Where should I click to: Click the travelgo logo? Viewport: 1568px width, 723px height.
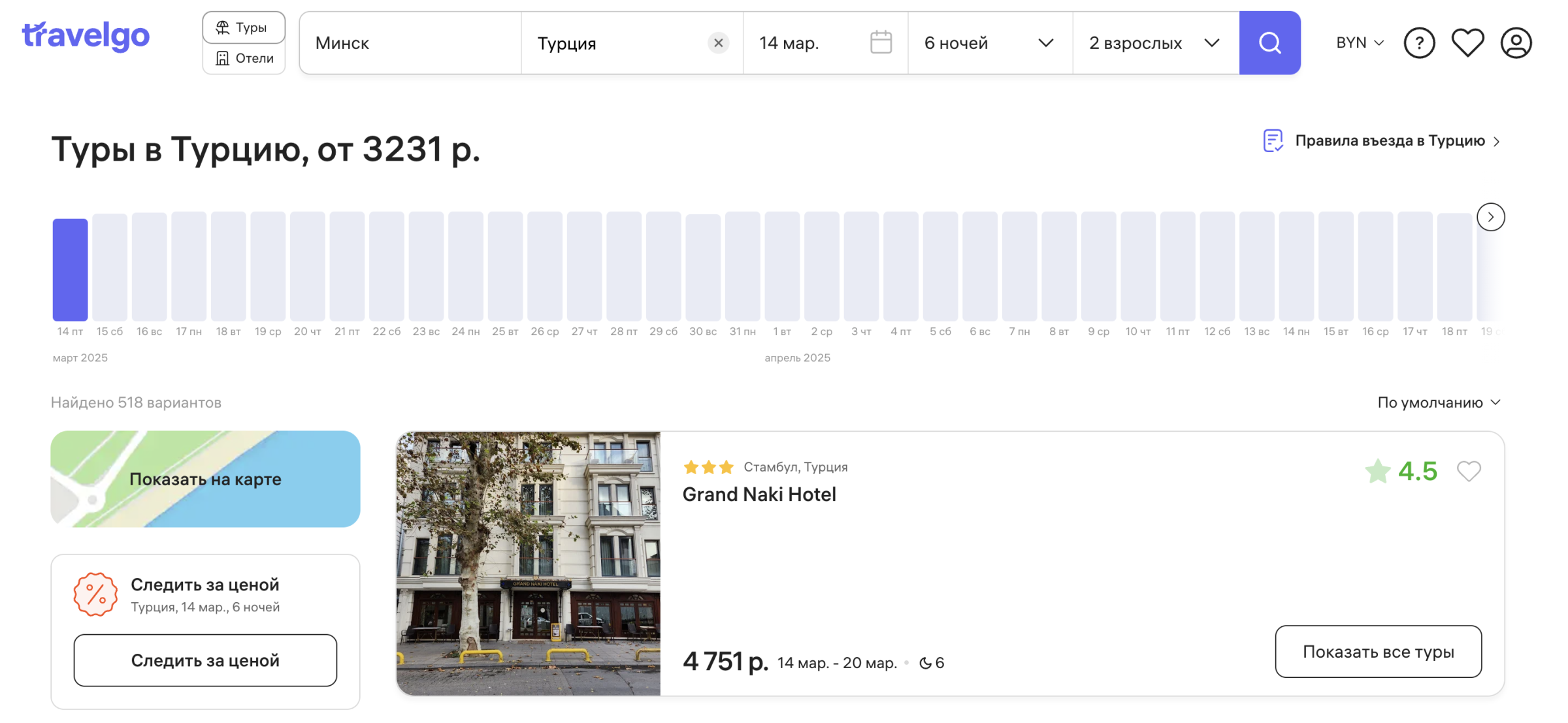[86, 36]
